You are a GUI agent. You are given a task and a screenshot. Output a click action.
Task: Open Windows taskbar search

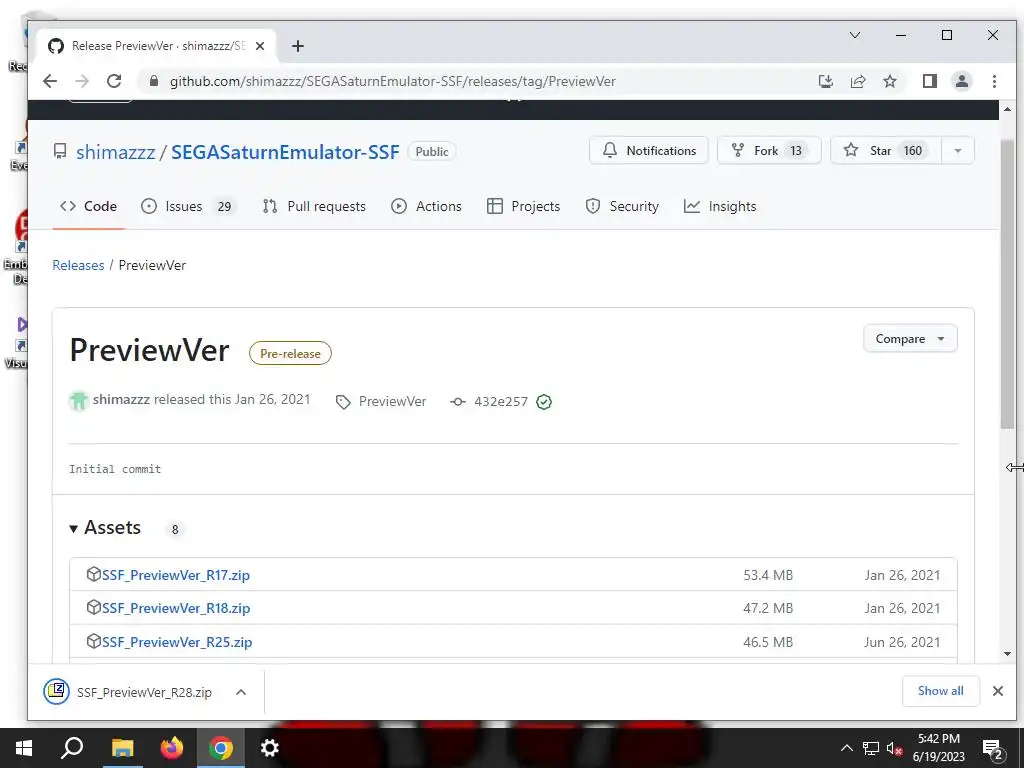click(x=72, y=748)
